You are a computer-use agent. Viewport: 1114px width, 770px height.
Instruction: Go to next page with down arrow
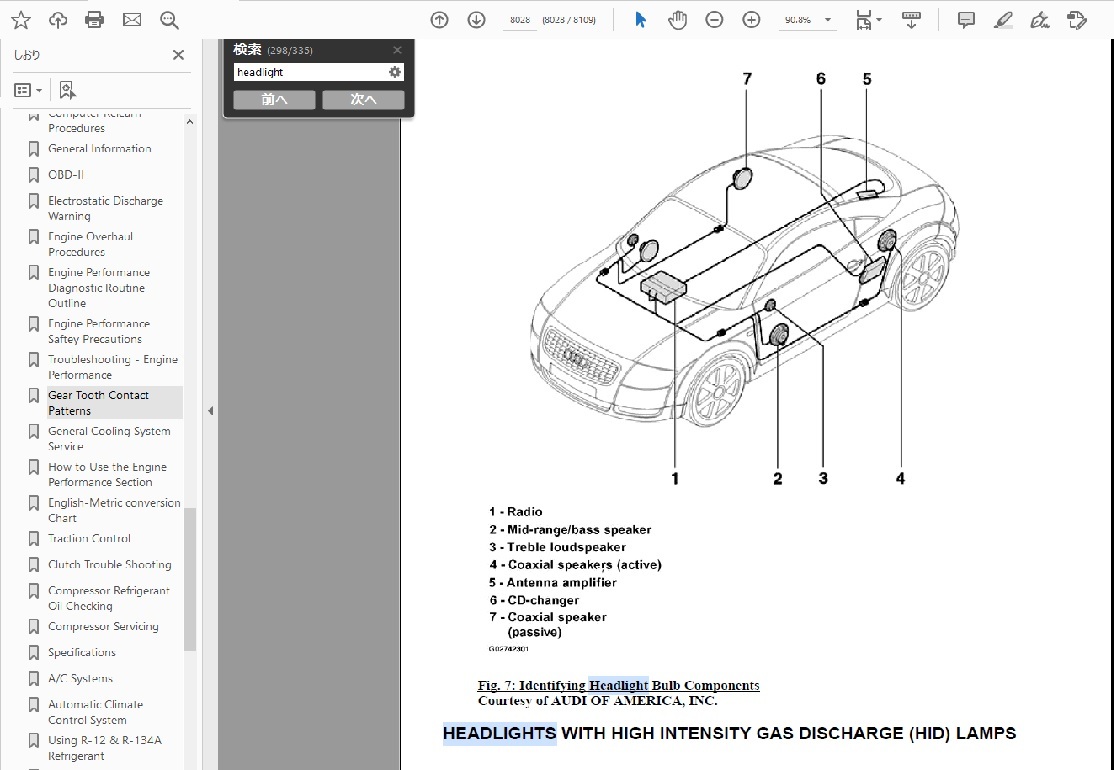[x=476, y=20]
